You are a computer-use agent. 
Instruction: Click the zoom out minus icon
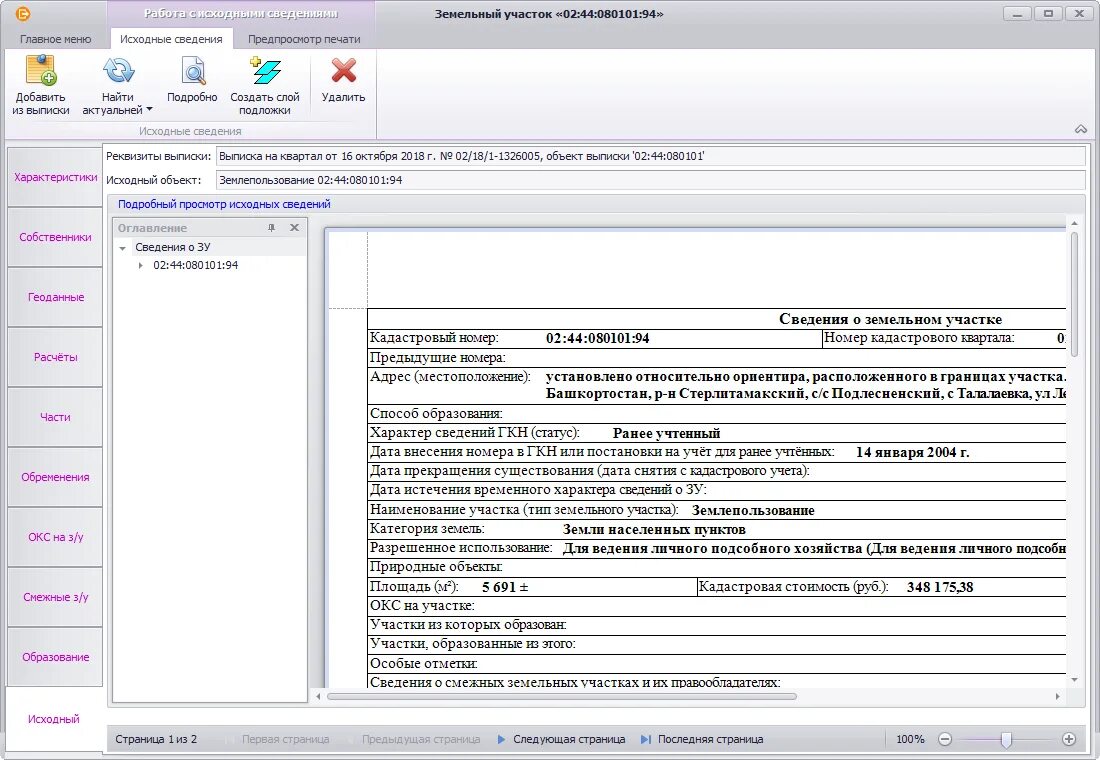[x=945, y=739]
